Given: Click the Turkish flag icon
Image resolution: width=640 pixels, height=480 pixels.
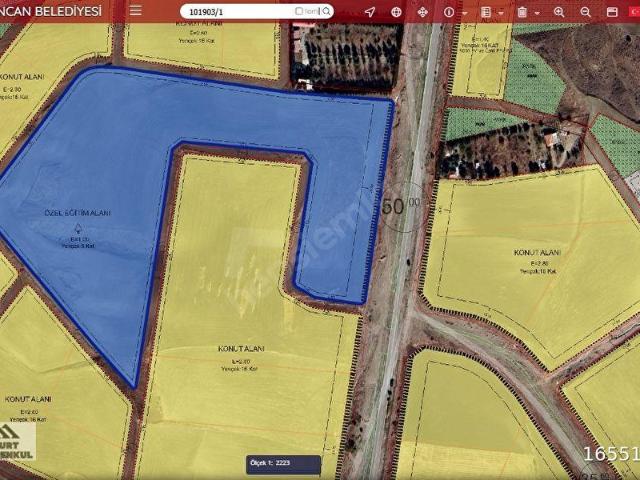Looking at the screenshot, I should (634, 12).
